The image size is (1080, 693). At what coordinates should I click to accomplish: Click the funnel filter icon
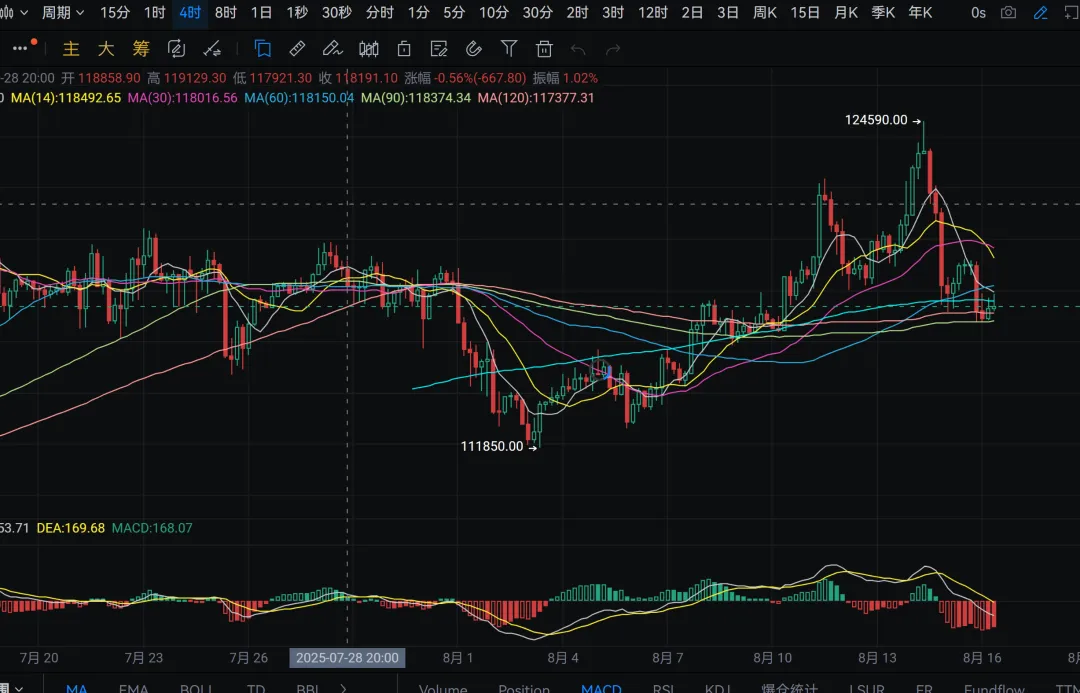[509, 48]
